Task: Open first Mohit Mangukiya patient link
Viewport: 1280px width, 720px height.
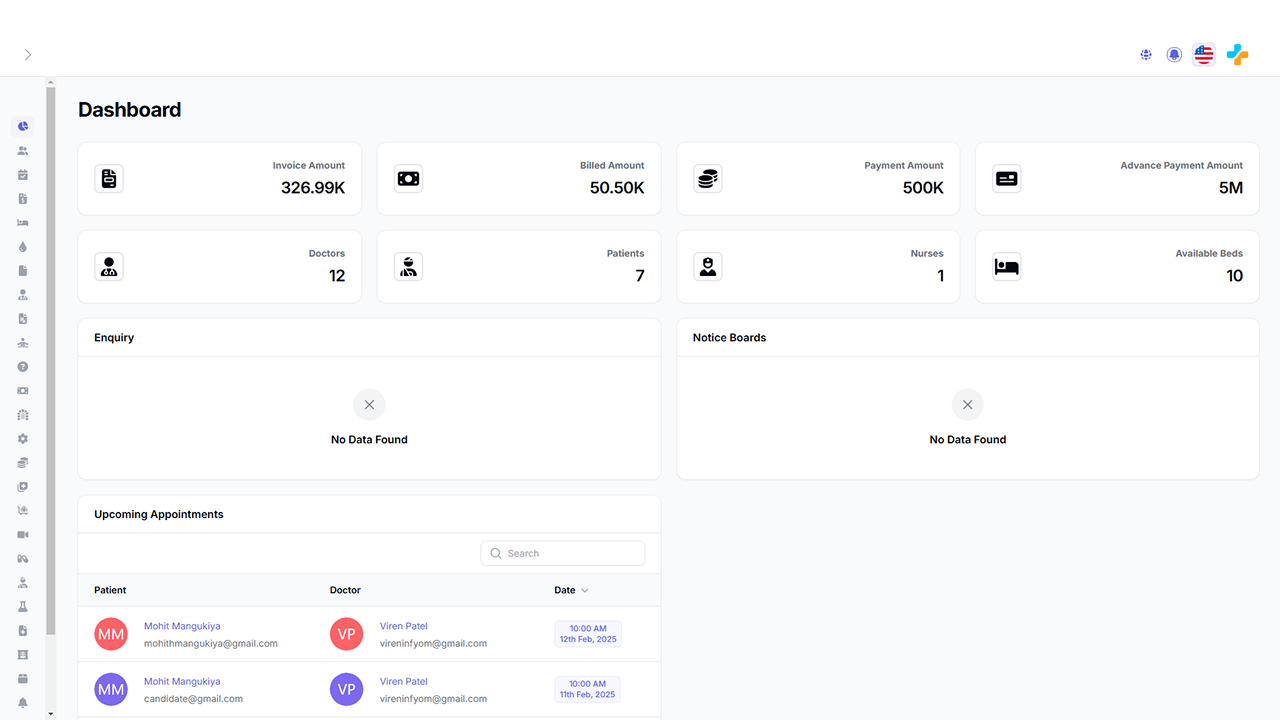Action: 182,626
